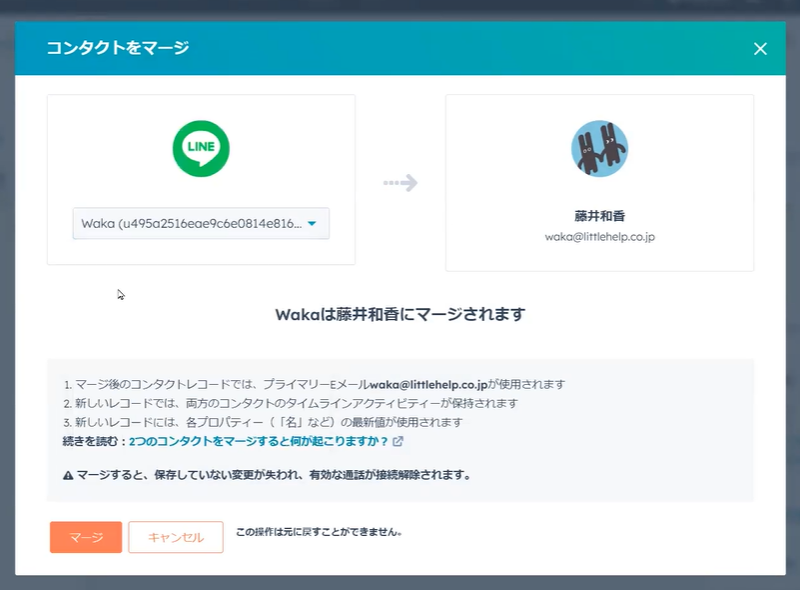The image size is (800, 590).
Task: Click the heading Wakaは藤井和香にマージされます
Action: [x=400, y=314]
